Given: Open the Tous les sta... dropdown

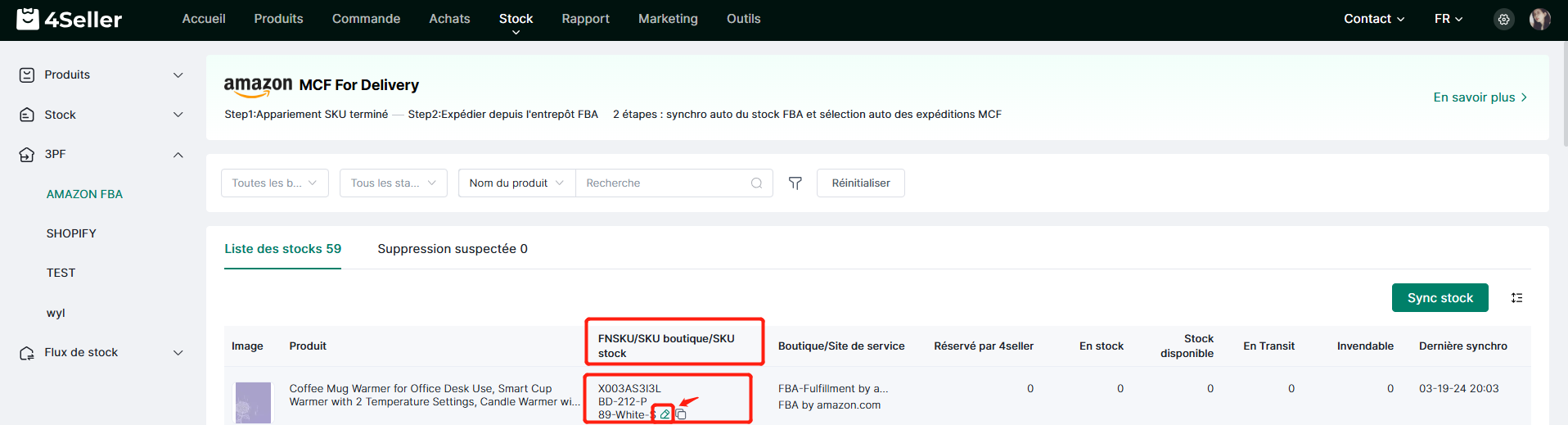Looking at the screenshot, I should point(394,183).
